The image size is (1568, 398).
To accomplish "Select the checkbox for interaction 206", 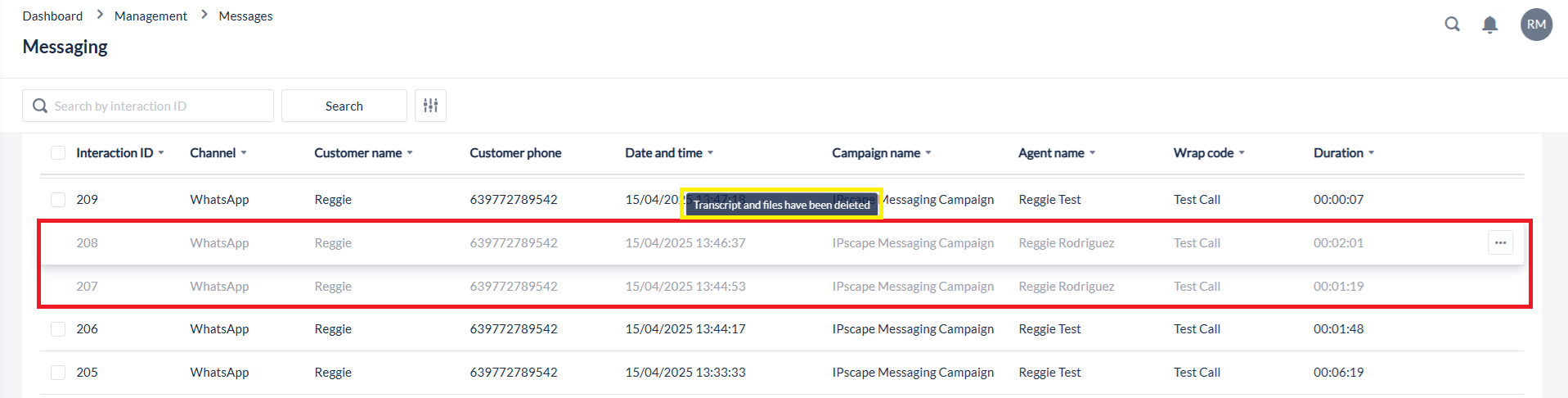I will tap(58, 329).
